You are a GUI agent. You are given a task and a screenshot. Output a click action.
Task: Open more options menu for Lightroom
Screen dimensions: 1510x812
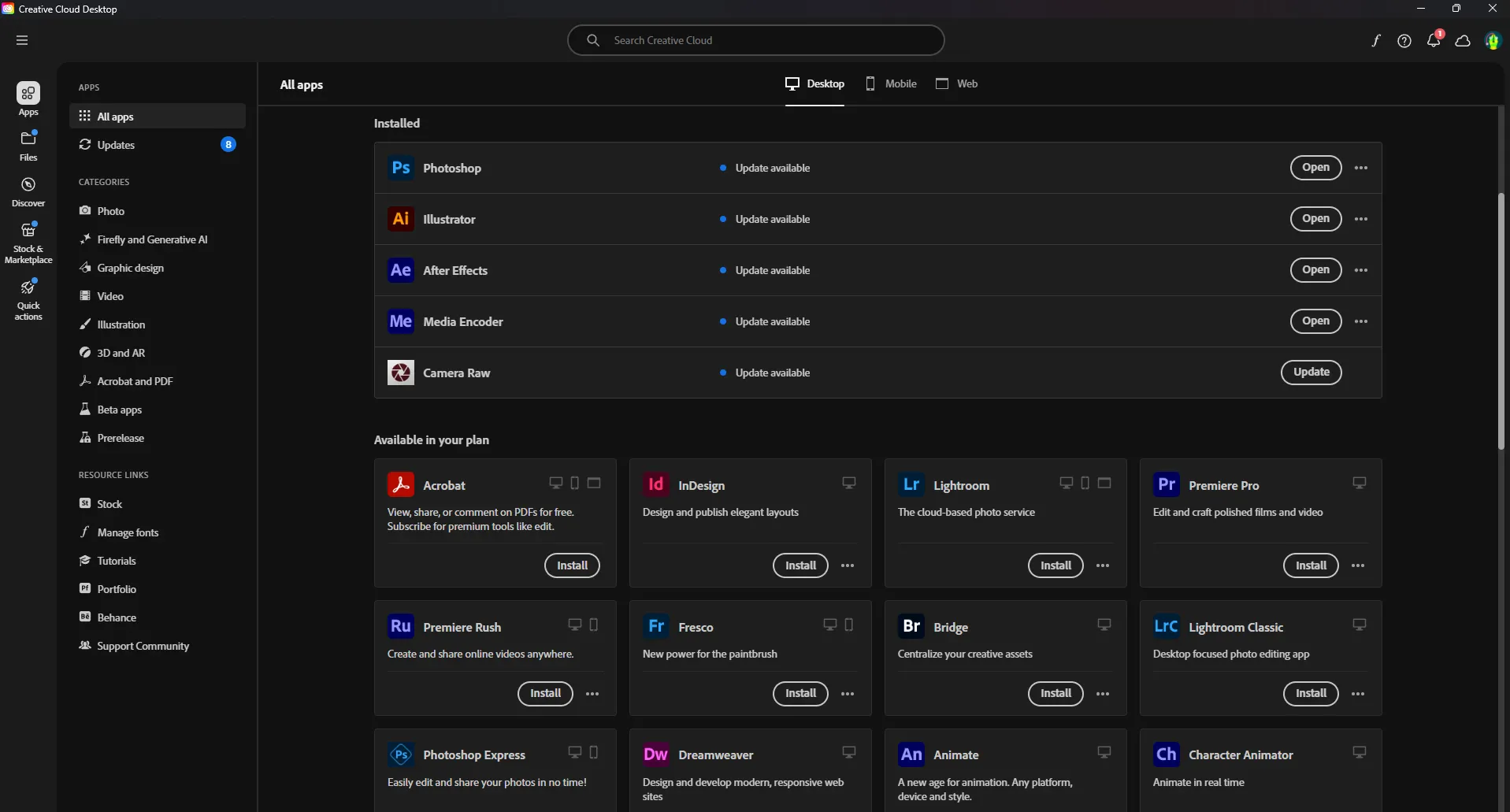1103,565
